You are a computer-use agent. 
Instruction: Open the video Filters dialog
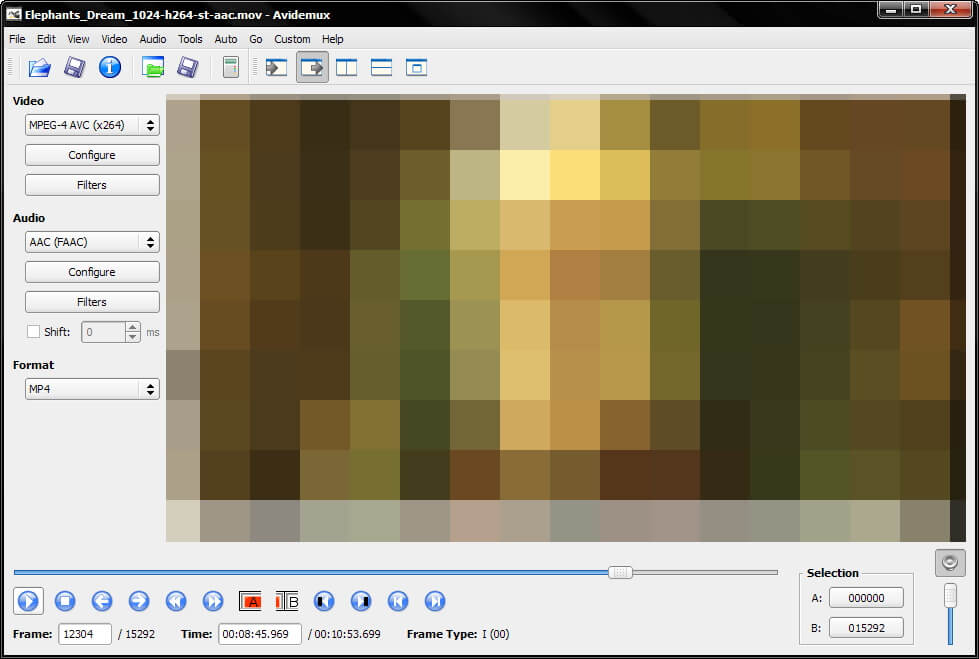92,184
